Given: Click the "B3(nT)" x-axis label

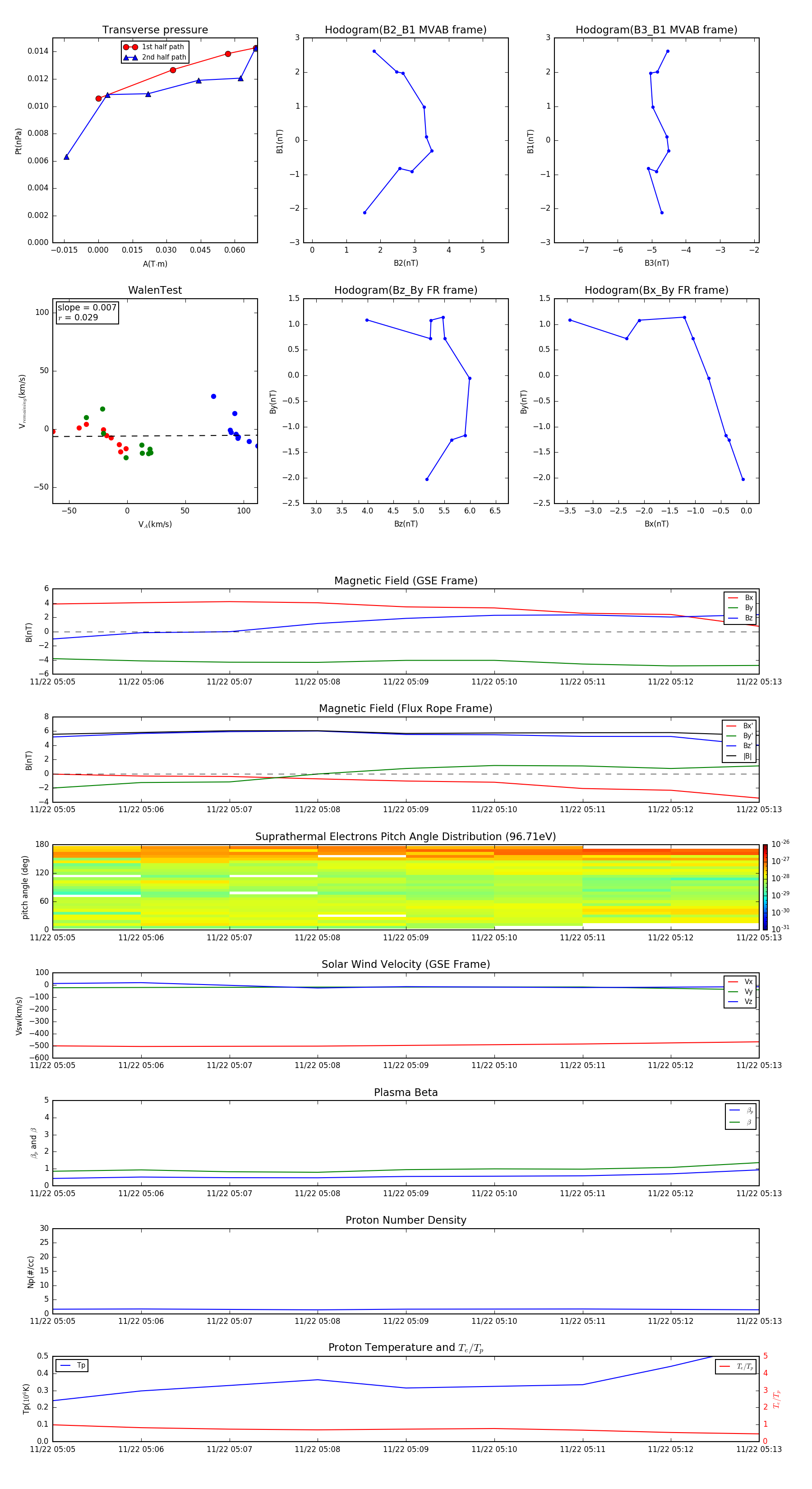Looking at the screenshot, I should click(x=656, y=263).
